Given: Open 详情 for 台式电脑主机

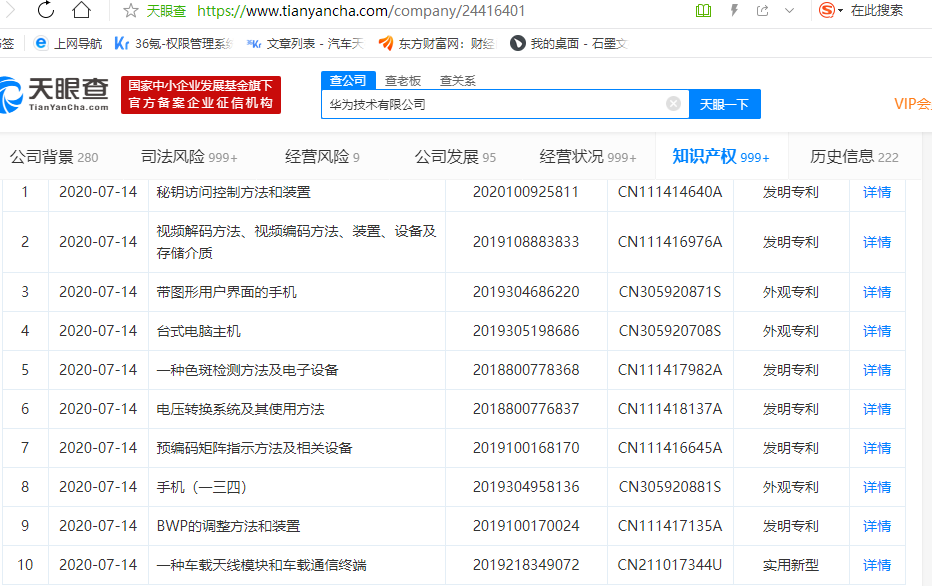Looking at the screenshot, I should point(877,331).
